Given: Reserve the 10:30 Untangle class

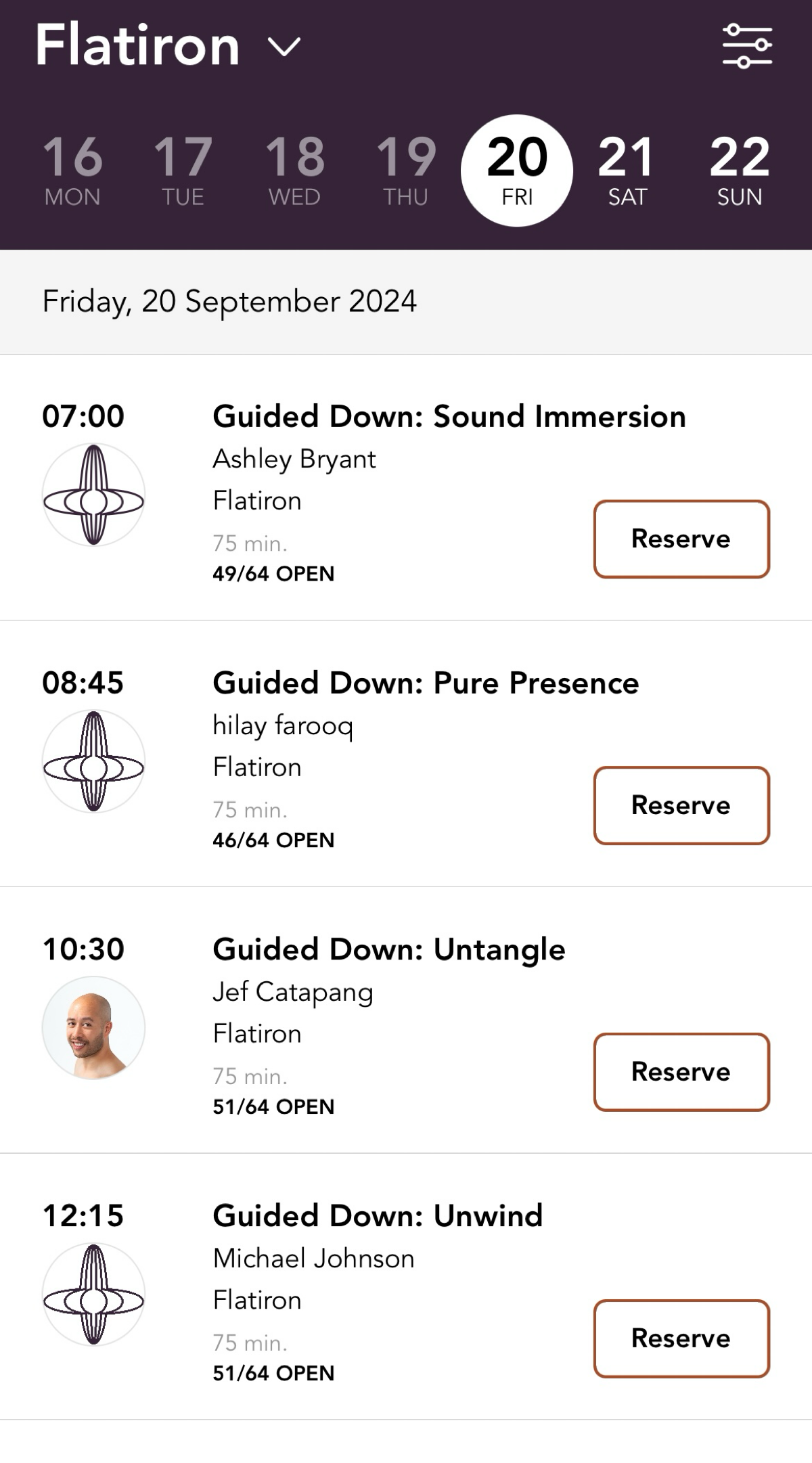Looking at the screenshot, I should pos(681,1072).
